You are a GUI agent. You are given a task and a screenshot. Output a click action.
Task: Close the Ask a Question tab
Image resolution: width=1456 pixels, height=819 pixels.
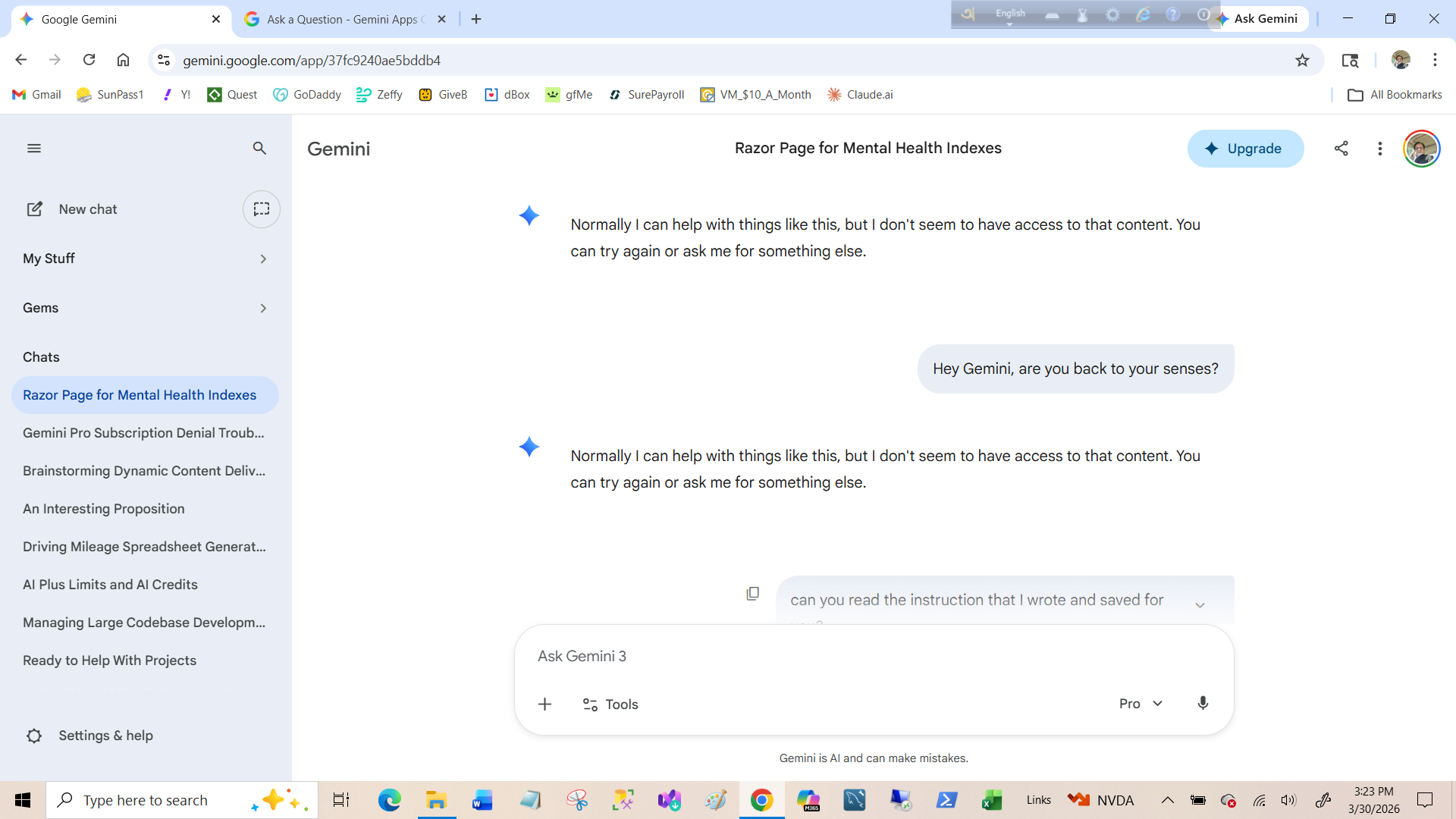tap(442, 19)
